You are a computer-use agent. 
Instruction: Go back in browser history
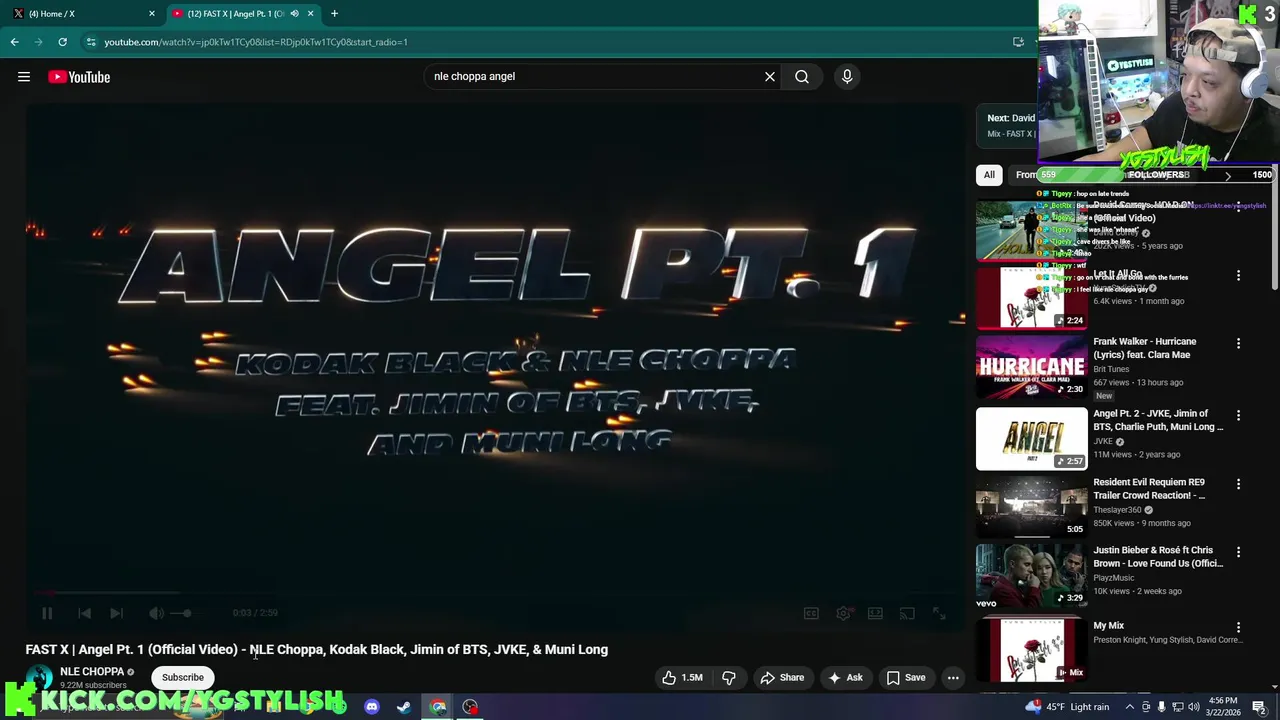[x=14, y=42]
